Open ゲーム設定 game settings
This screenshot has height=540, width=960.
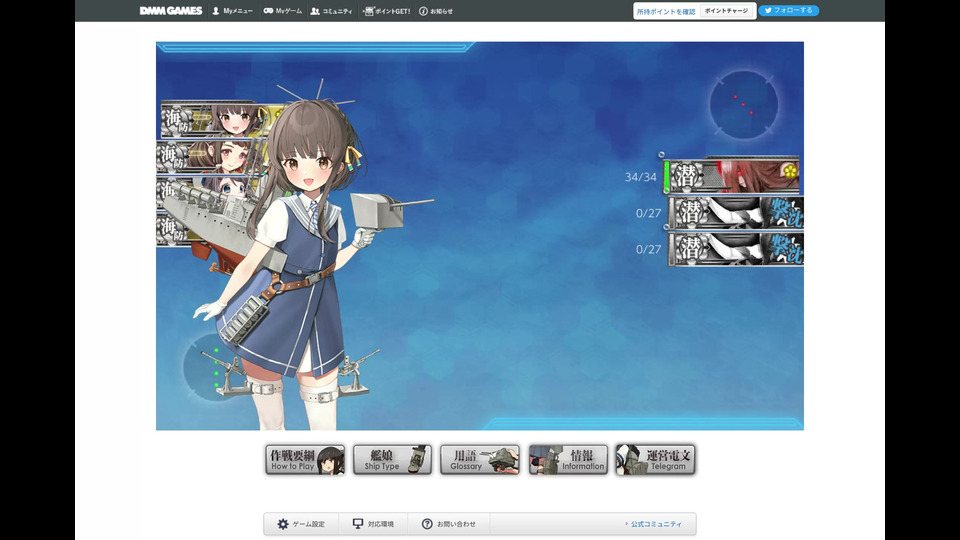coord(301,524)
